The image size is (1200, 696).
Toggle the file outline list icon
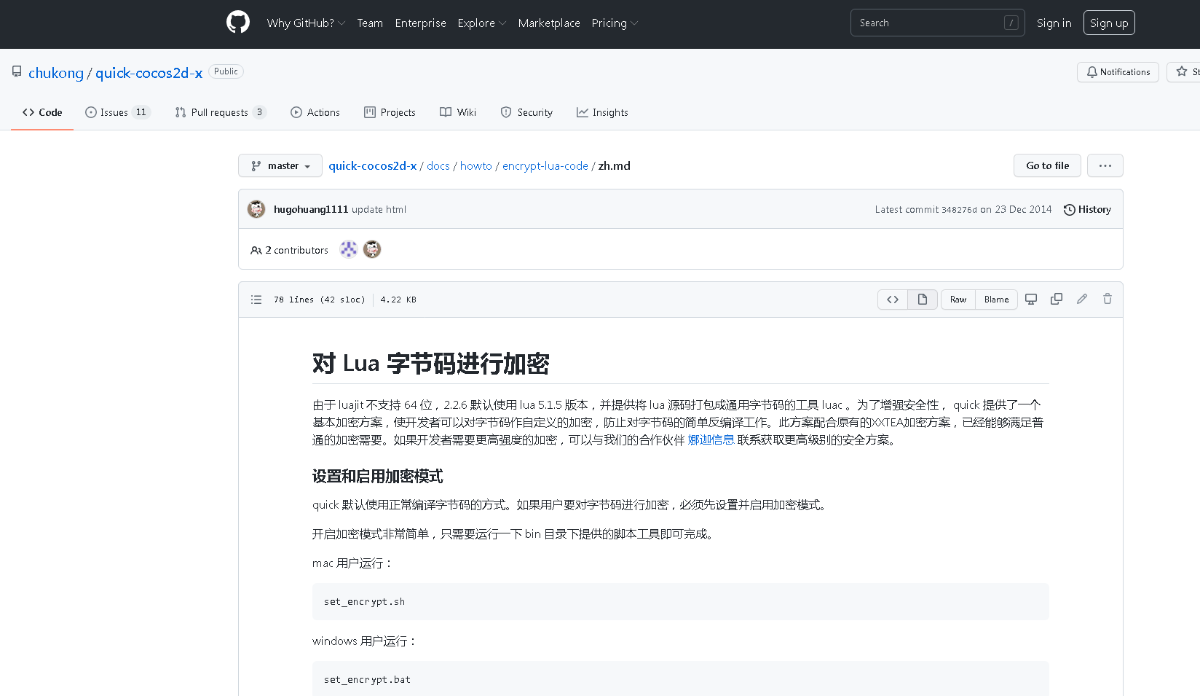(x=256, y=299)
